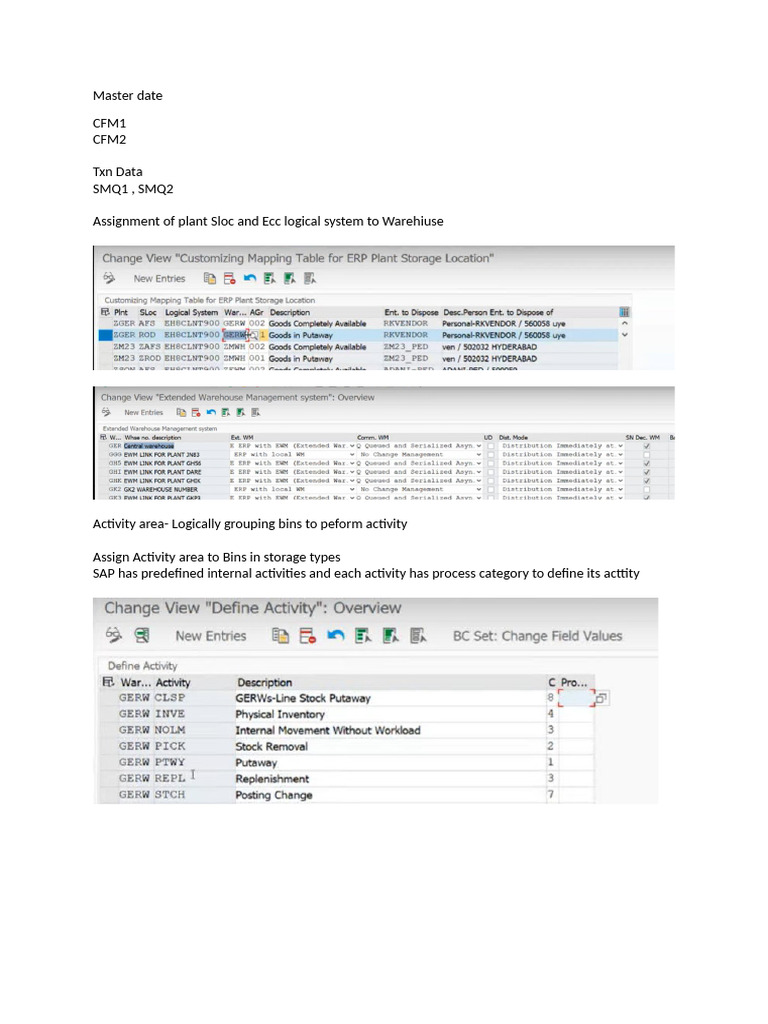The height and width of the screenshot is (1024, 768).
Task: Open the Comm. WM dropdown for PLANT GH56 row
Action: coord(479,463)
